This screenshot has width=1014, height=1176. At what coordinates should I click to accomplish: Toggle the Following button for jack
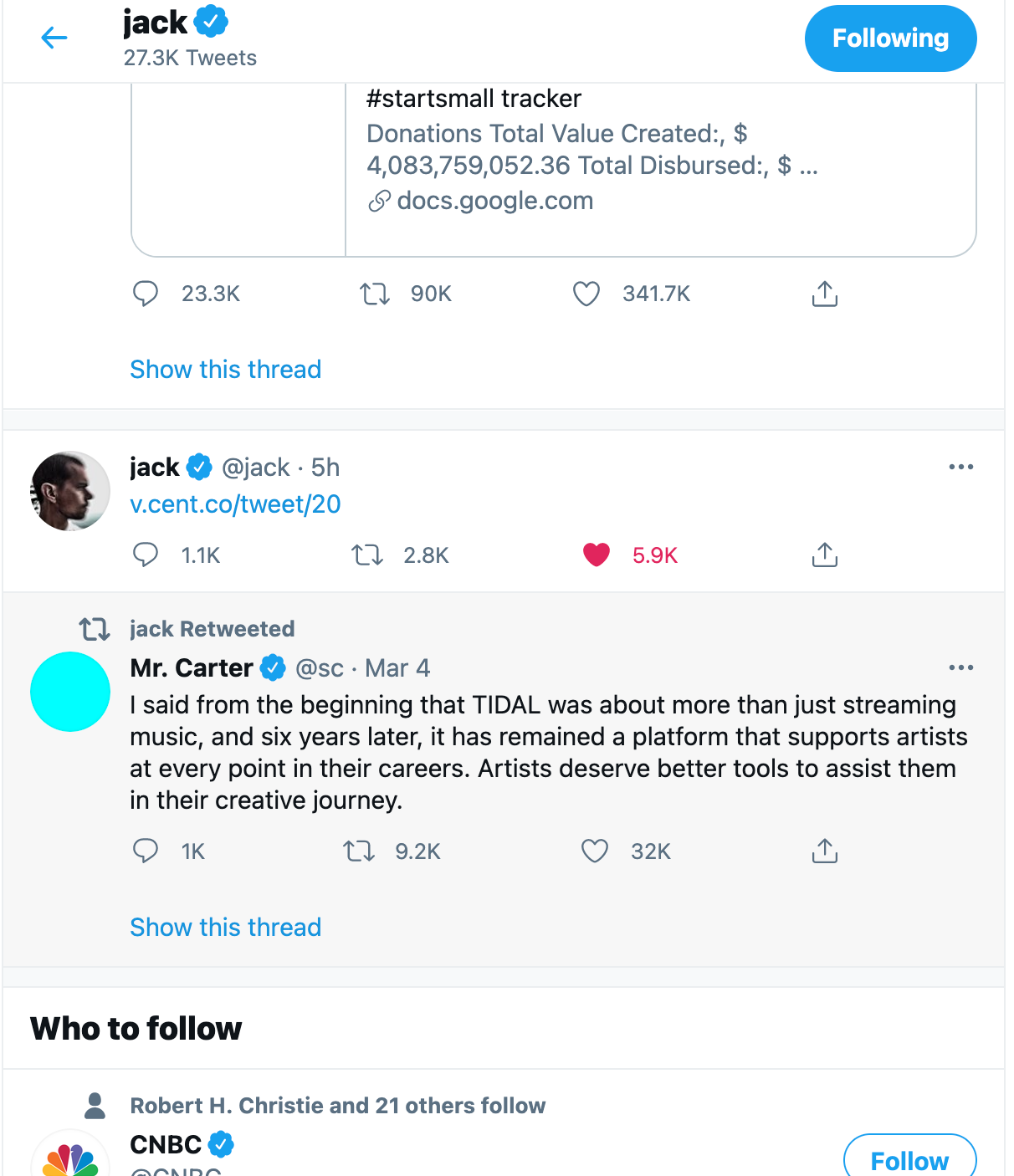click(890, 38)
